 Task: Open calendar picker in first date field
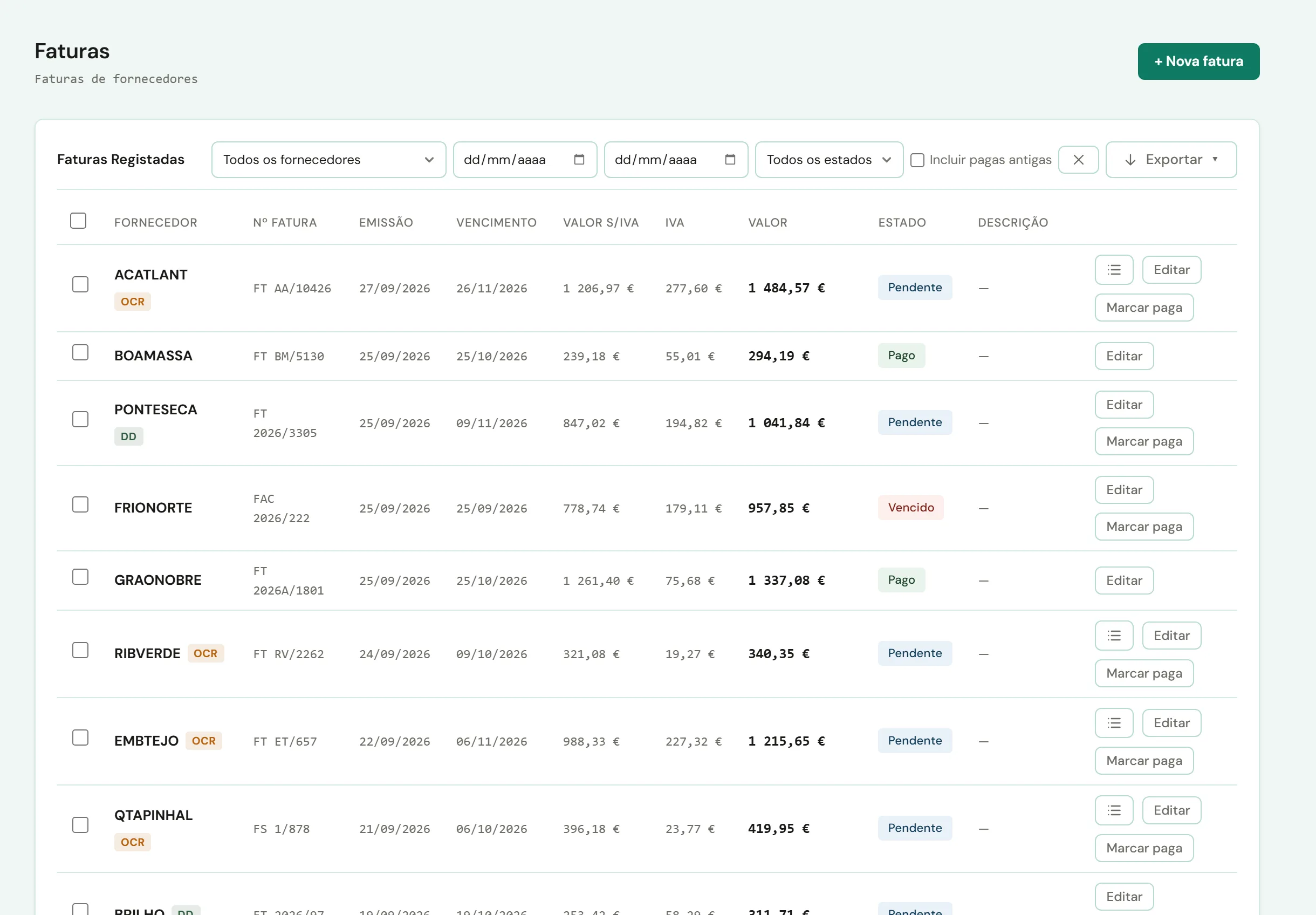[x=579, y=159]
